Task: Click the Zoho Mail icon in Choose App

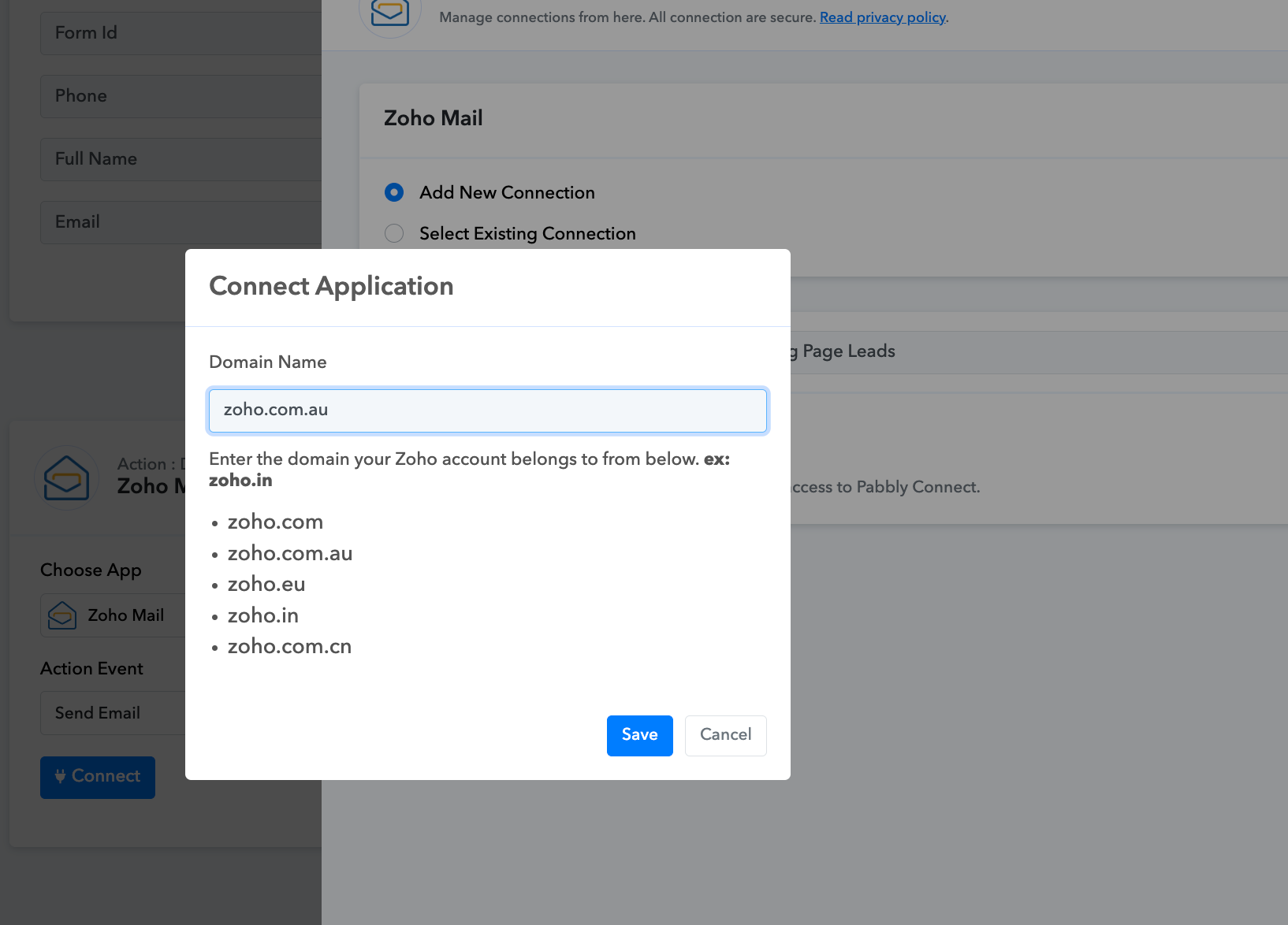Action: coord(62,615)
